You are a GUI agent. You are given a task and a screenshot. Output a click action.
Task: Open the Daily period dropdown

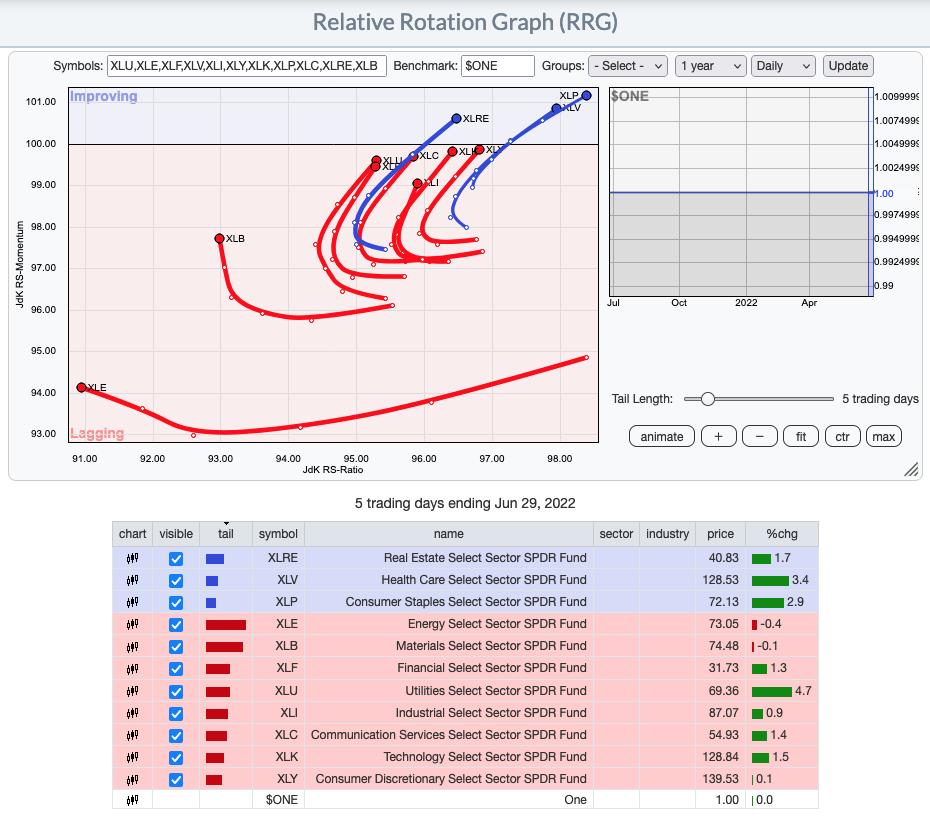tap(783, 66)
